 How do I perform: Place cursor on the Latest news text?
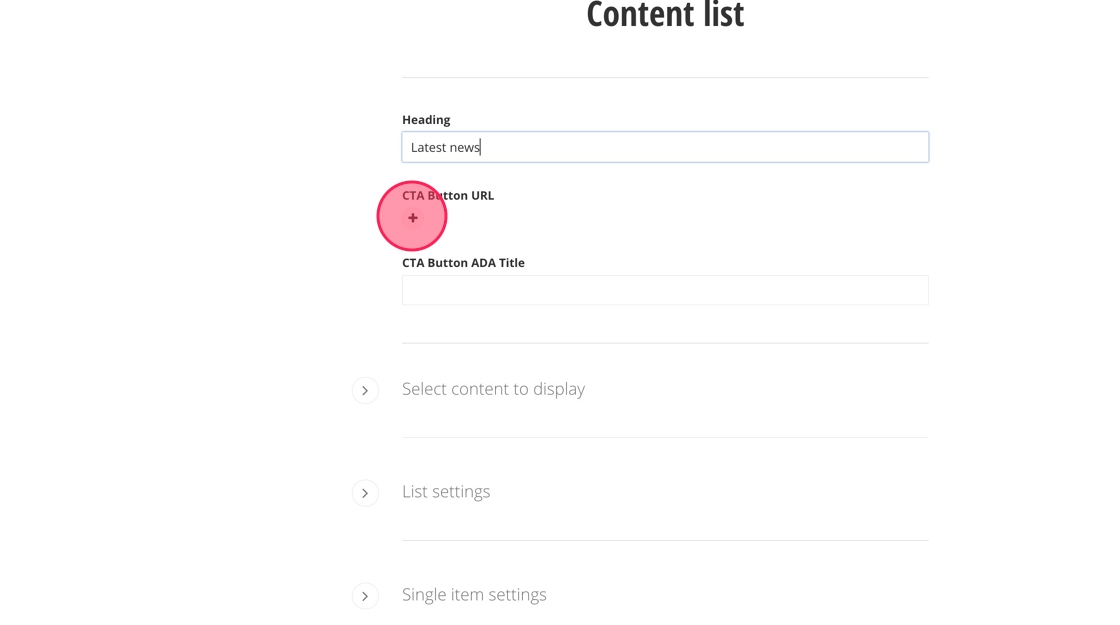[445, 148]
